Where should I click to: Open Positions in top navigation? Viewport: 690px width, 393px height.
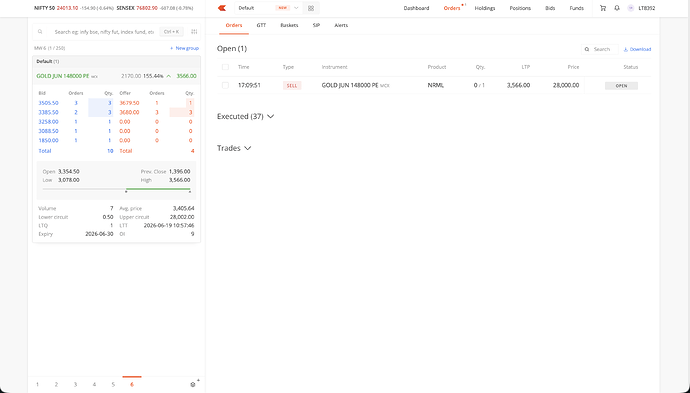tap(520, 8)
